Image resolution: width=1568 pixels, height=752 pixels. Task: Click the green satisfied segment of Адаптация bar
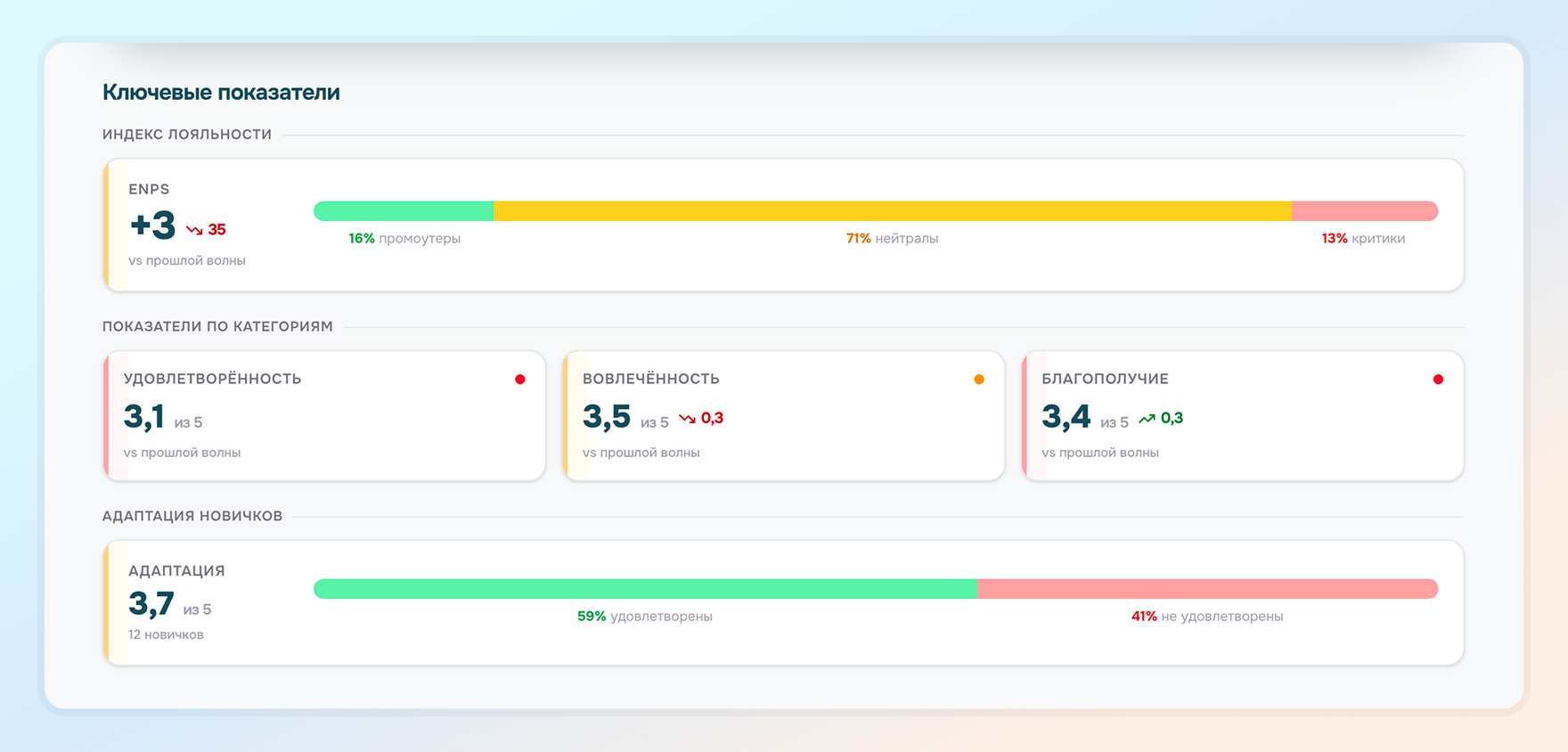click(646, 589)
